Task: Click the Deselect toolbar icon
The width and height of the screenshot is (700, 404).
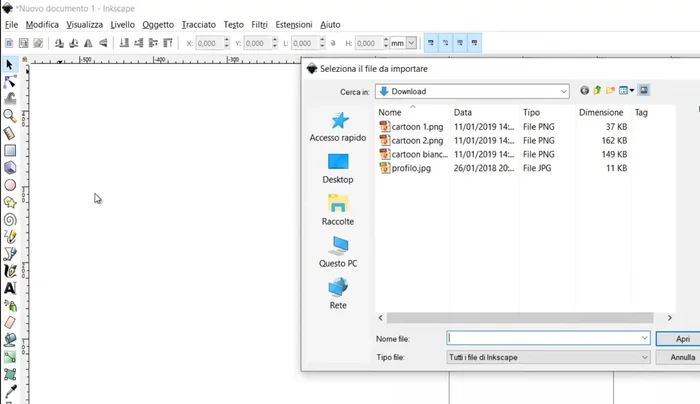Action: click(38, 43)
